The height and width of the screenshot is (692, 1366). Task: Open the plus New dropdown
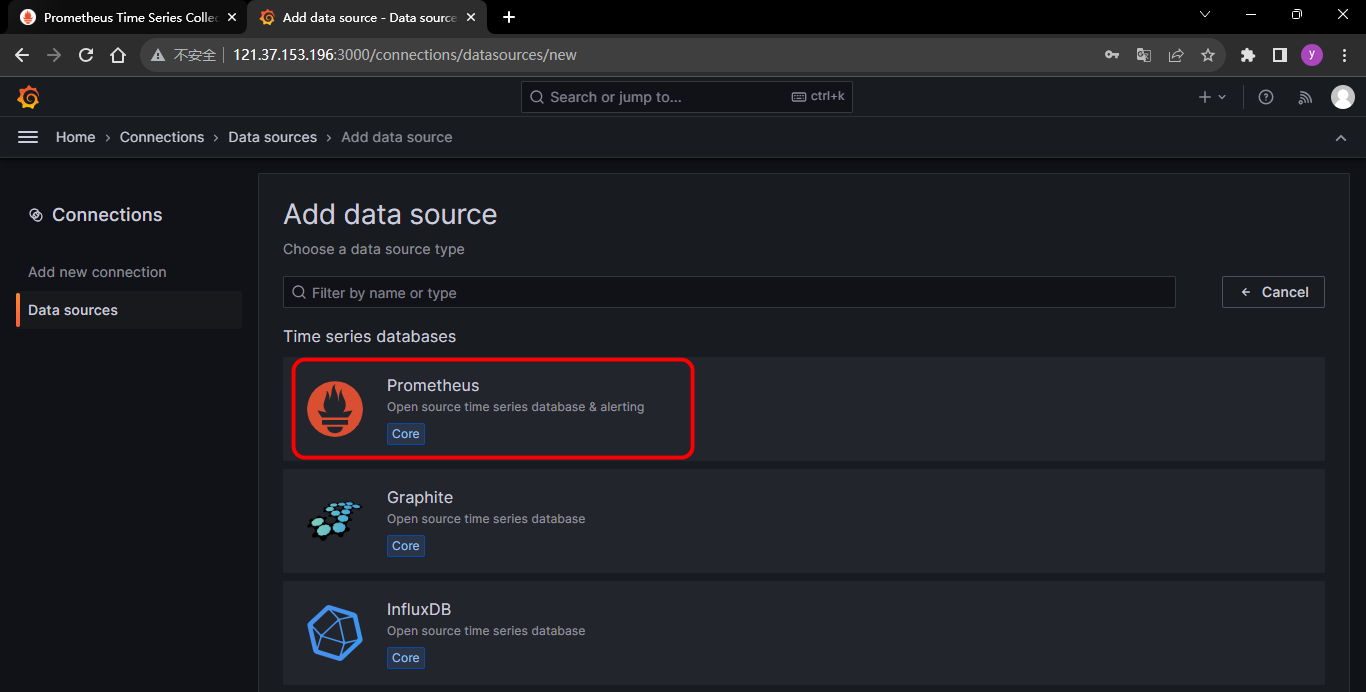pos(1212,97)
